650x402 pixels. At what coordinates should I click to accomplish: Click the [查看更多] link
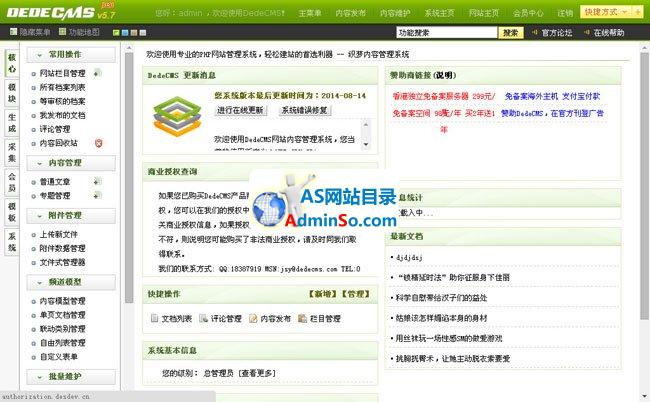click(x=257, y=373)
